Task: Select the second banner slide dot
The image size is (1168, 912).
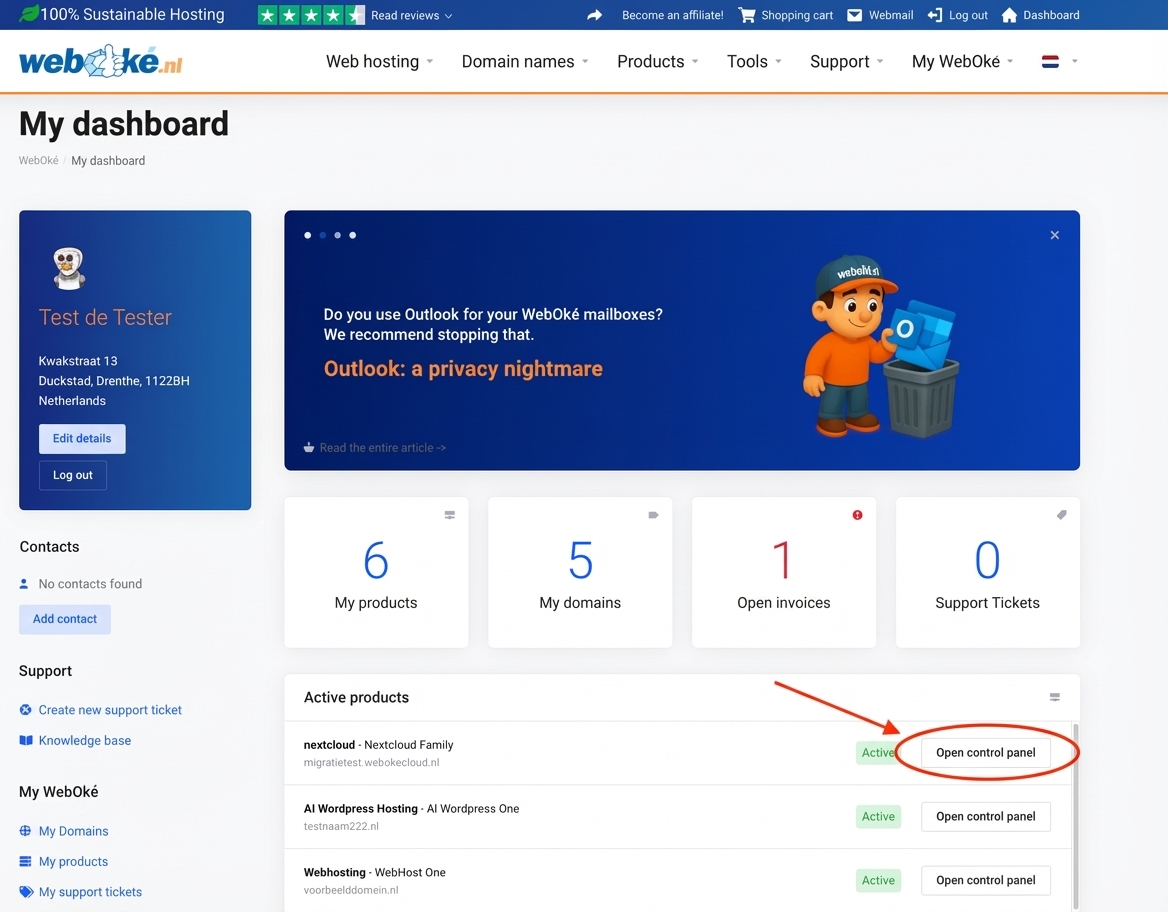Action: pyautogui.click(x=323, y=235)
